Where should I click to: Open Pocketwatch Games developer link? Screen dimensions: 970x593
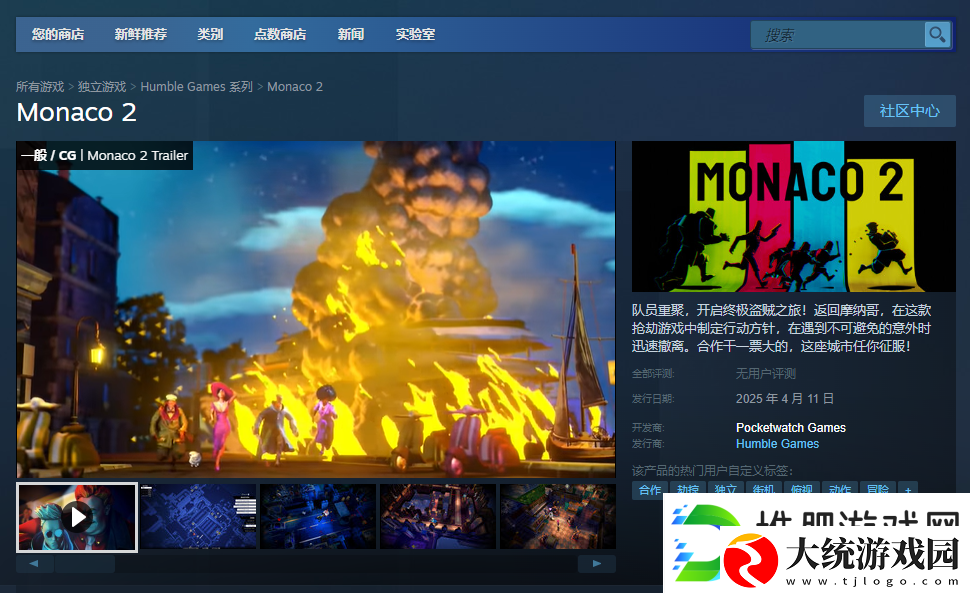[x=791, y=427]
